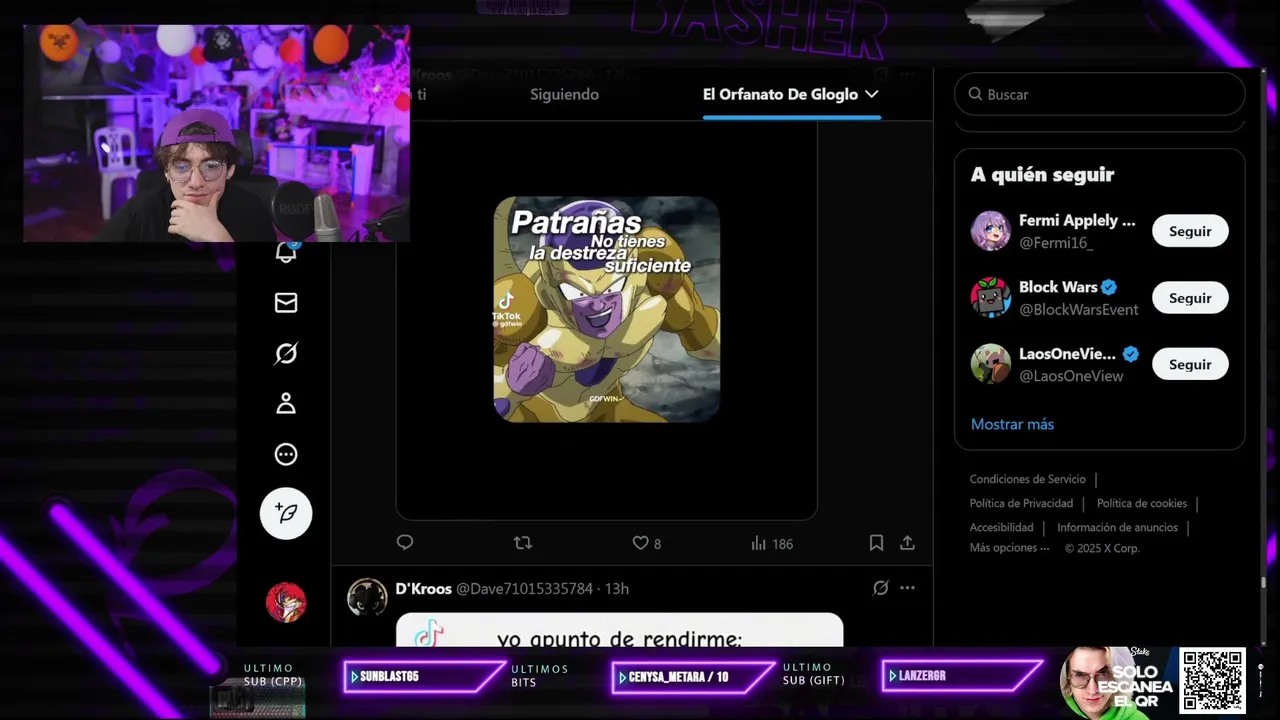Click @Dave71015335784 handle
This screenshot has height=720, width=1280.
(524, 588)
